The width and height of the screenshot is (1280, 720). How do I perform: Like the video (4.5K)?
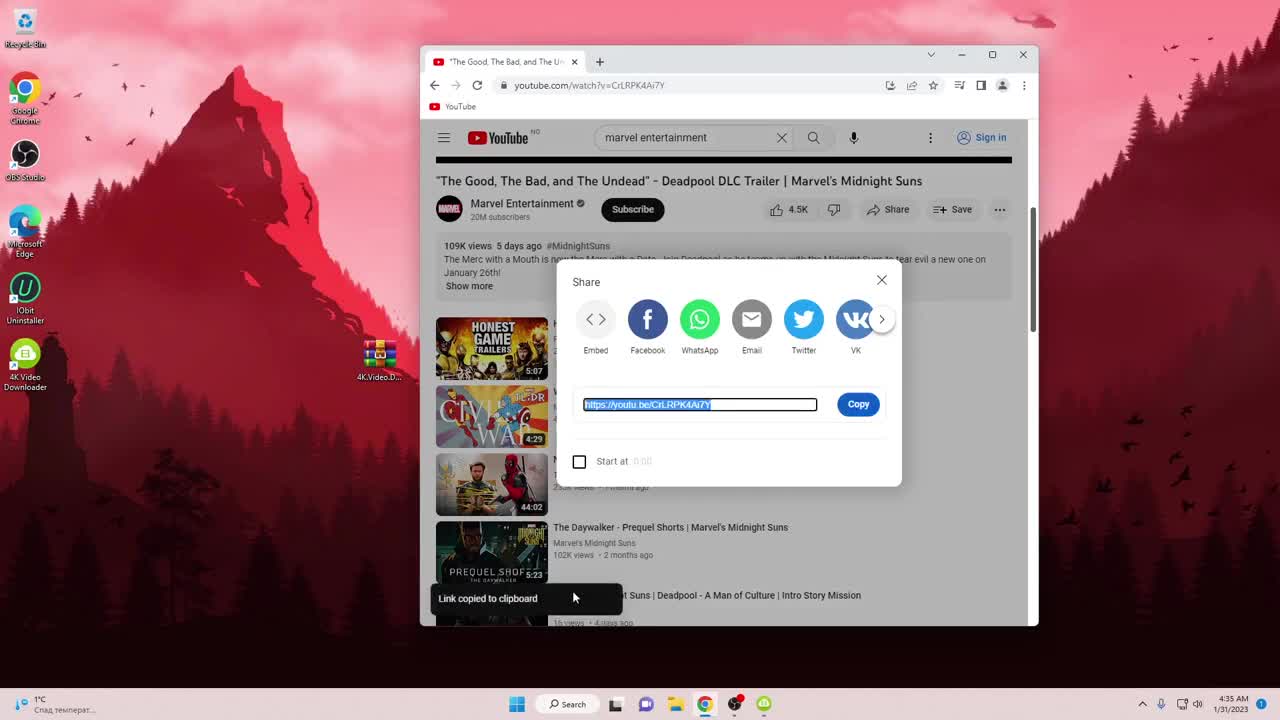788,209
